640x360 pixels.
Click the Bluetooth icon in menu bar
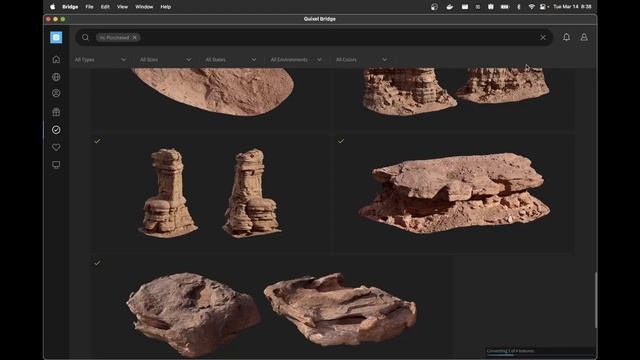519,7
